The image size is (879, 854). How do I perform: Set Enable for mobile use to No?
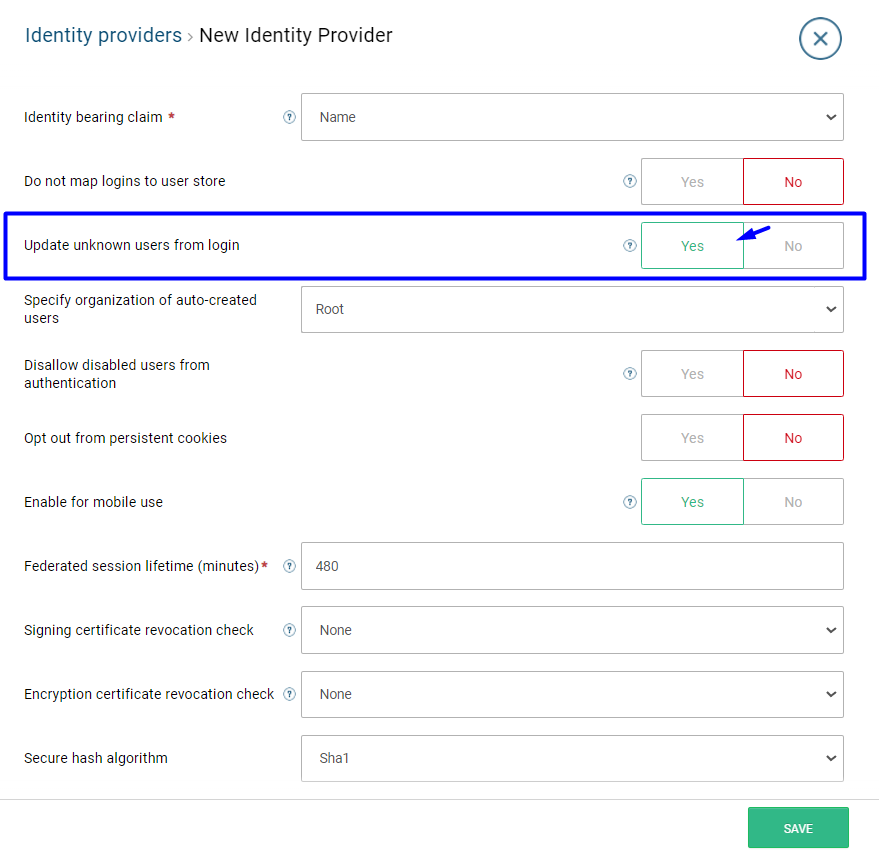(x=793, y=502)
